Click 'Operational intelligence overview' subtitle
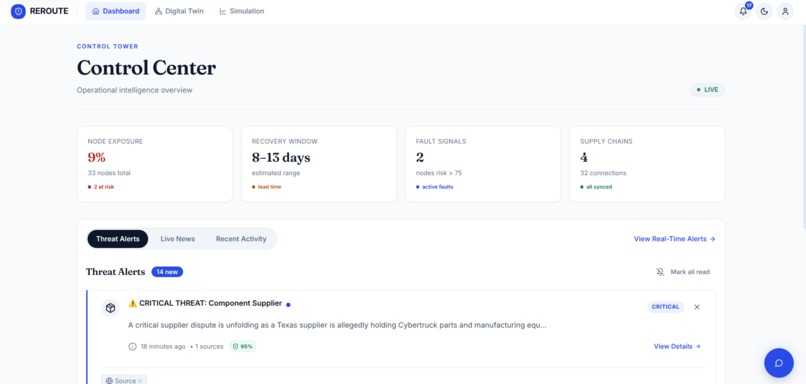Screen dimensions: 806x384 click(135, 90)
